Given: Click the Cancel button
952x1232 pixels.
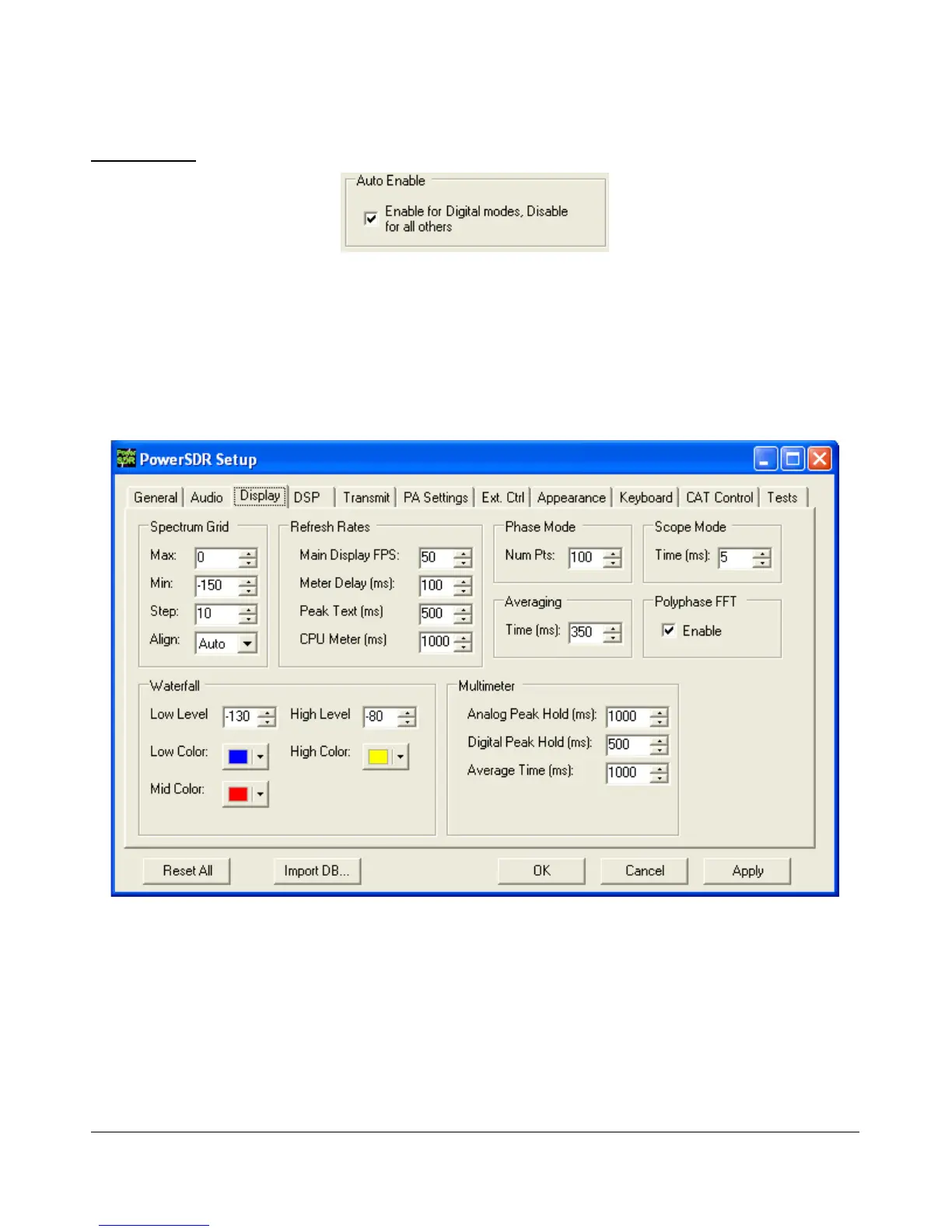Looking at the screenshot, I should pyautogui.click(x=645, y=871).
